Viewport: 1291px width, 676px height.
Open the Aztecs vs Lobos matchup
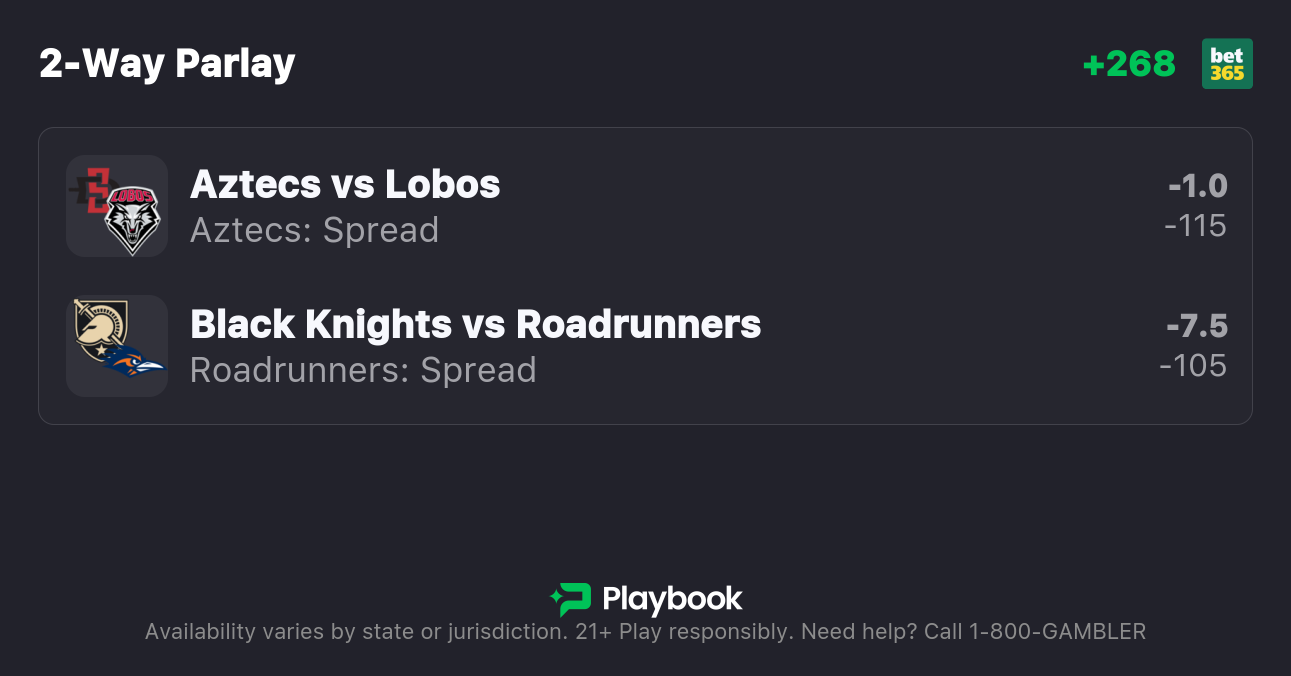point(345,185)
